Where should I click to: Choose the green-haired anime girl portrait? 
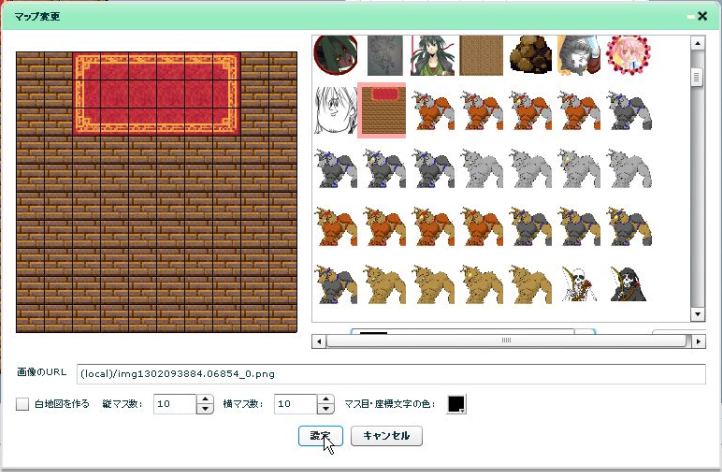point(432,56)
